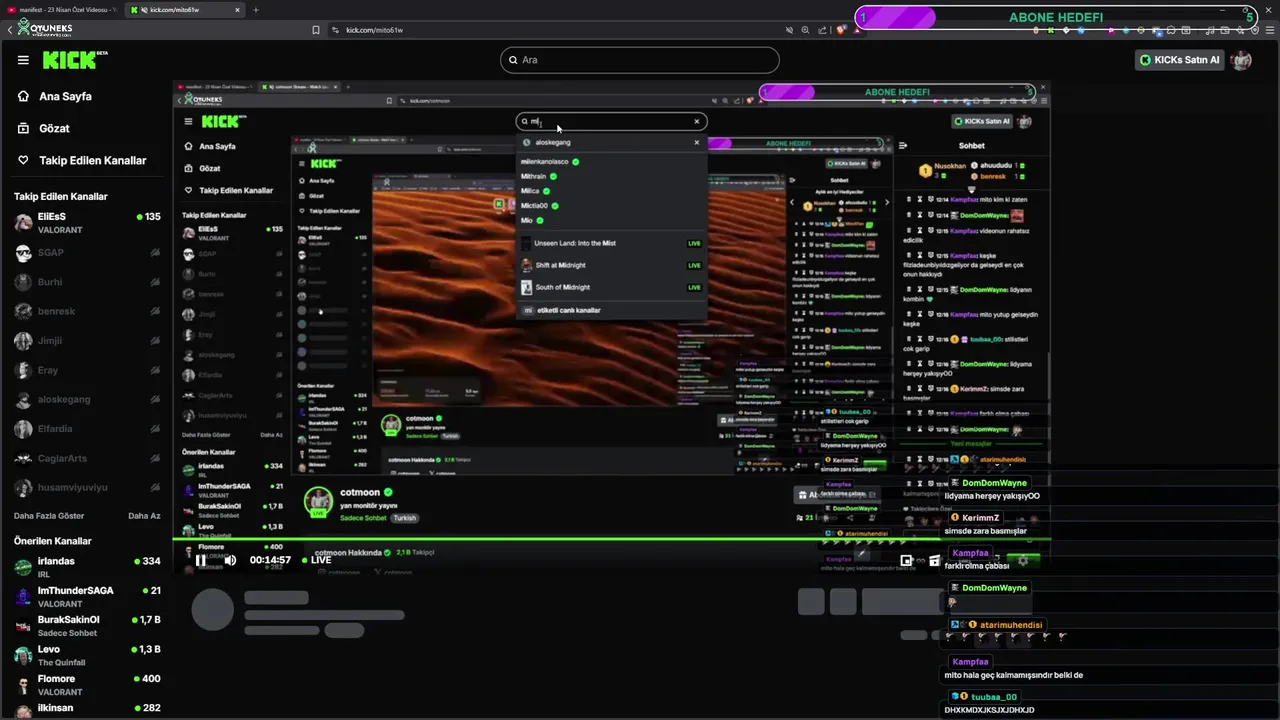Focus the Ara search field

[639, 60]
